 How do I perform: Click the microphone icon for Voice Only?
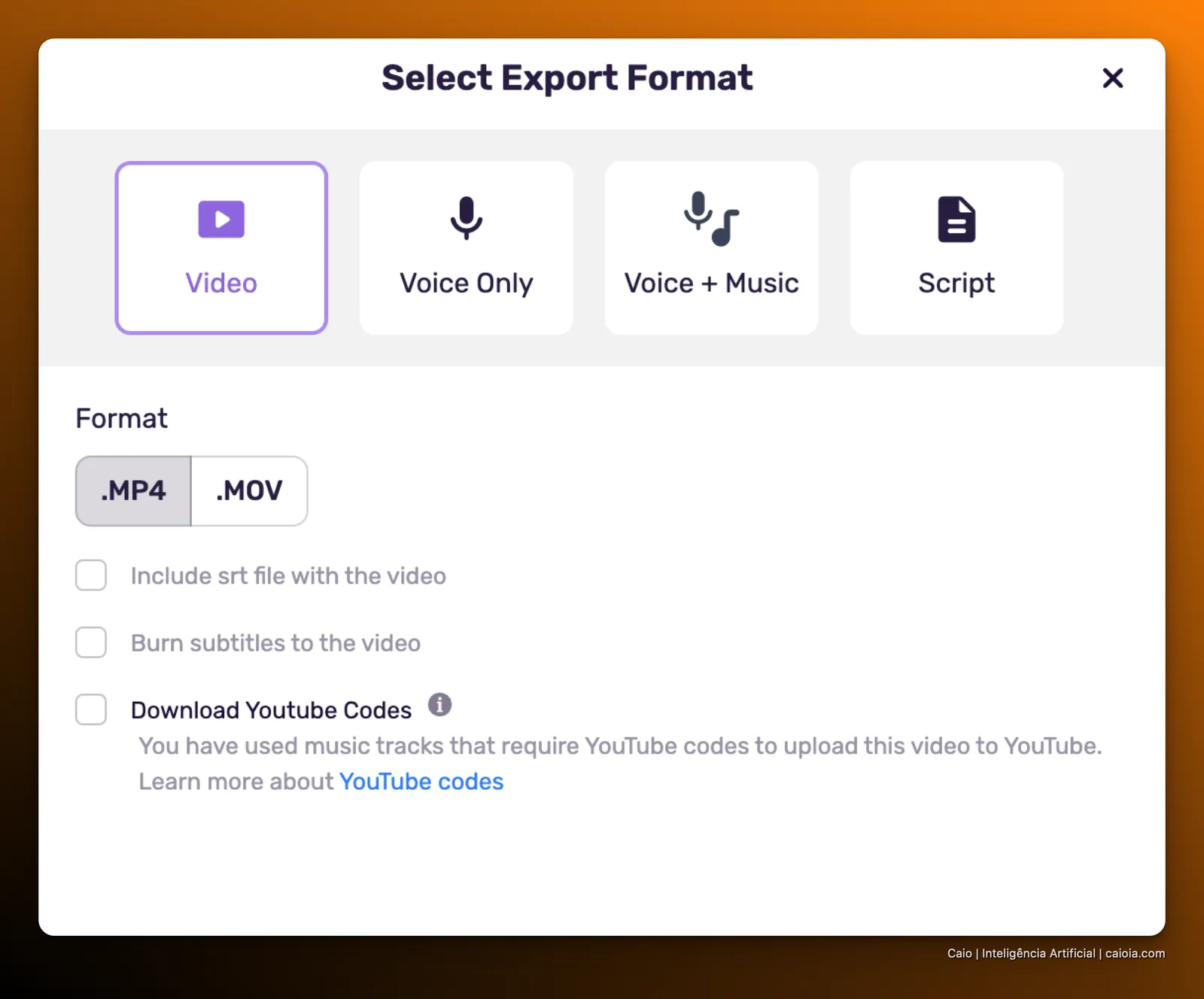467,218
